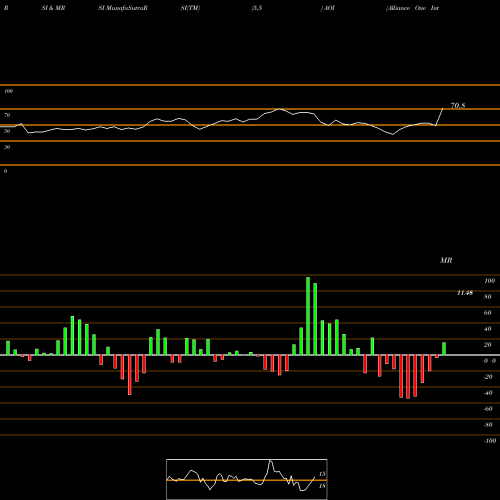Click the MR title above the histogram
500x500 pixels.
(x=446, y=260)
